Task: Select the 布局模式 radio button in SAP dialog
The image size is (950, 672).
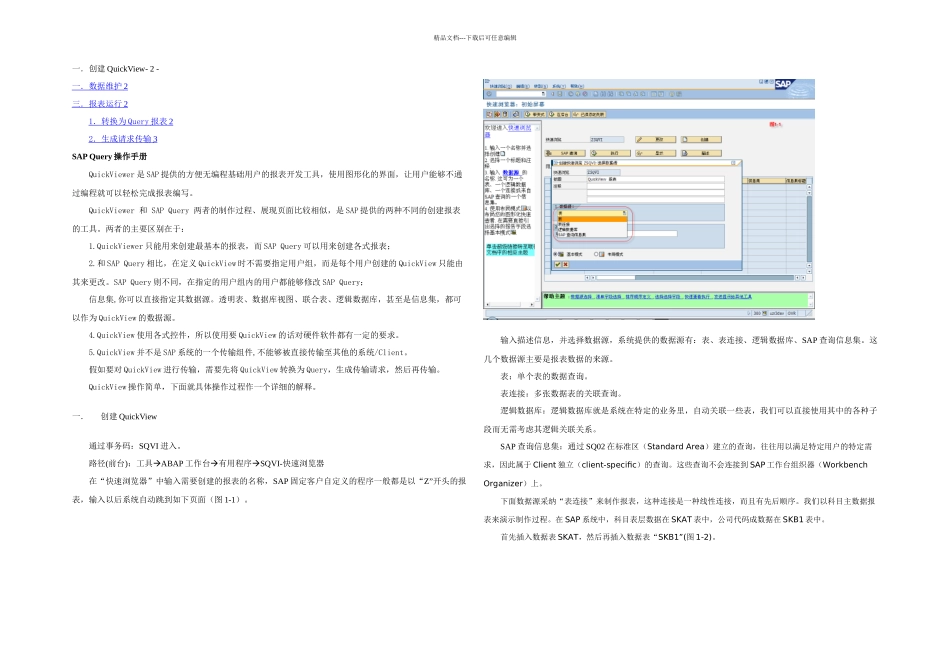Action: [x=596, y=254]
